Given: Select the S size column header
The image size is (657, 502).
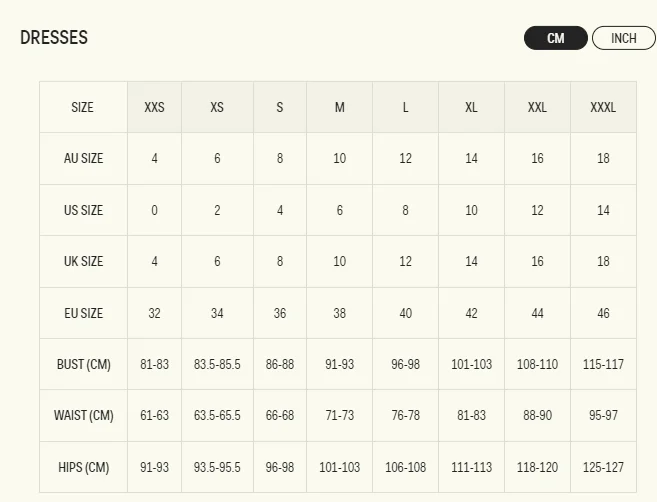Looking at the screenshot, I should click(x=280, y=107).
